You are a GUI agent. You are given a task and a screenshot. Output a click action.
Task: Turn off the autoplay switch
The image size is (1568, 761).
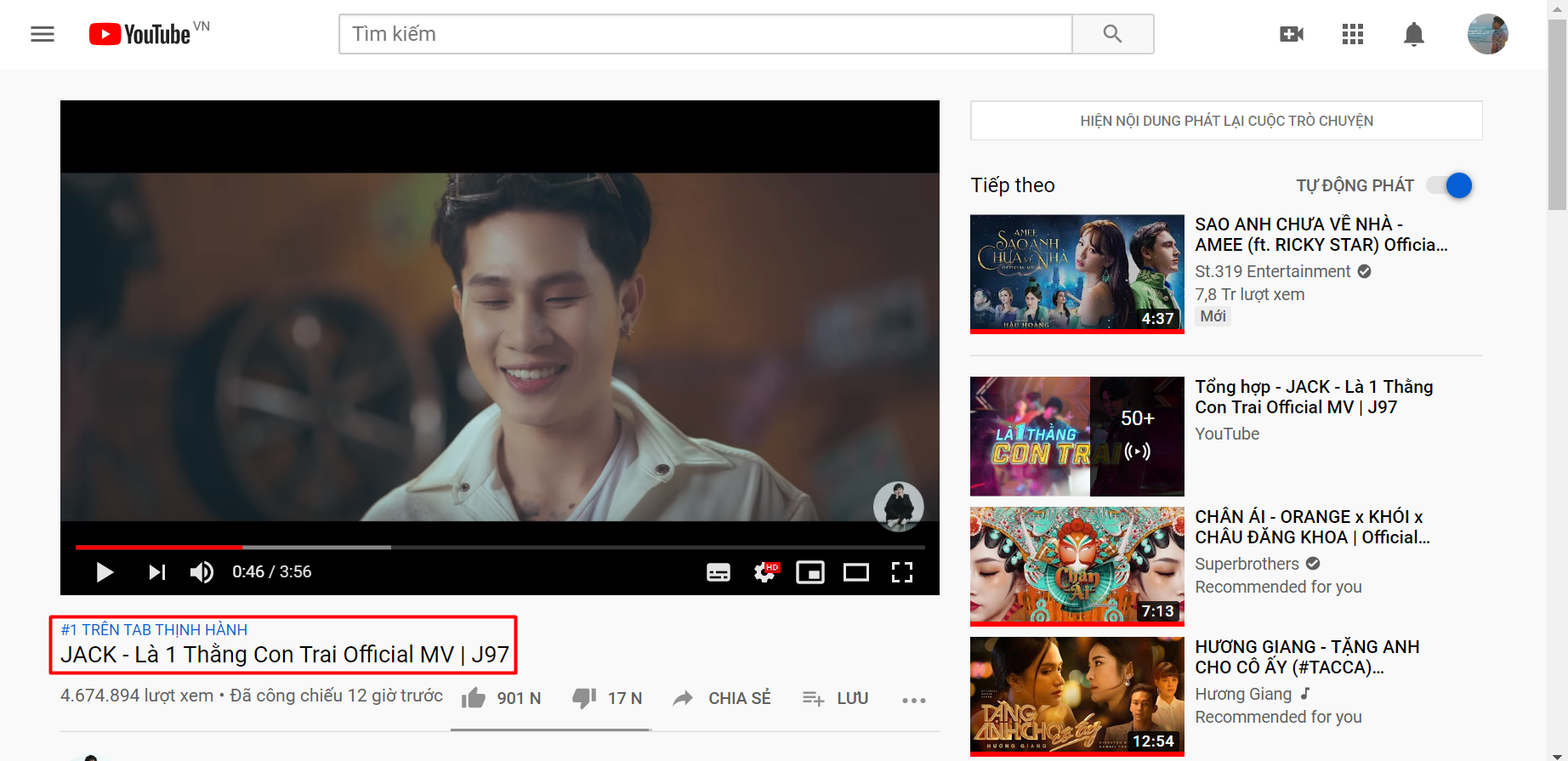pyautogui.click(x=1451, y=185)
